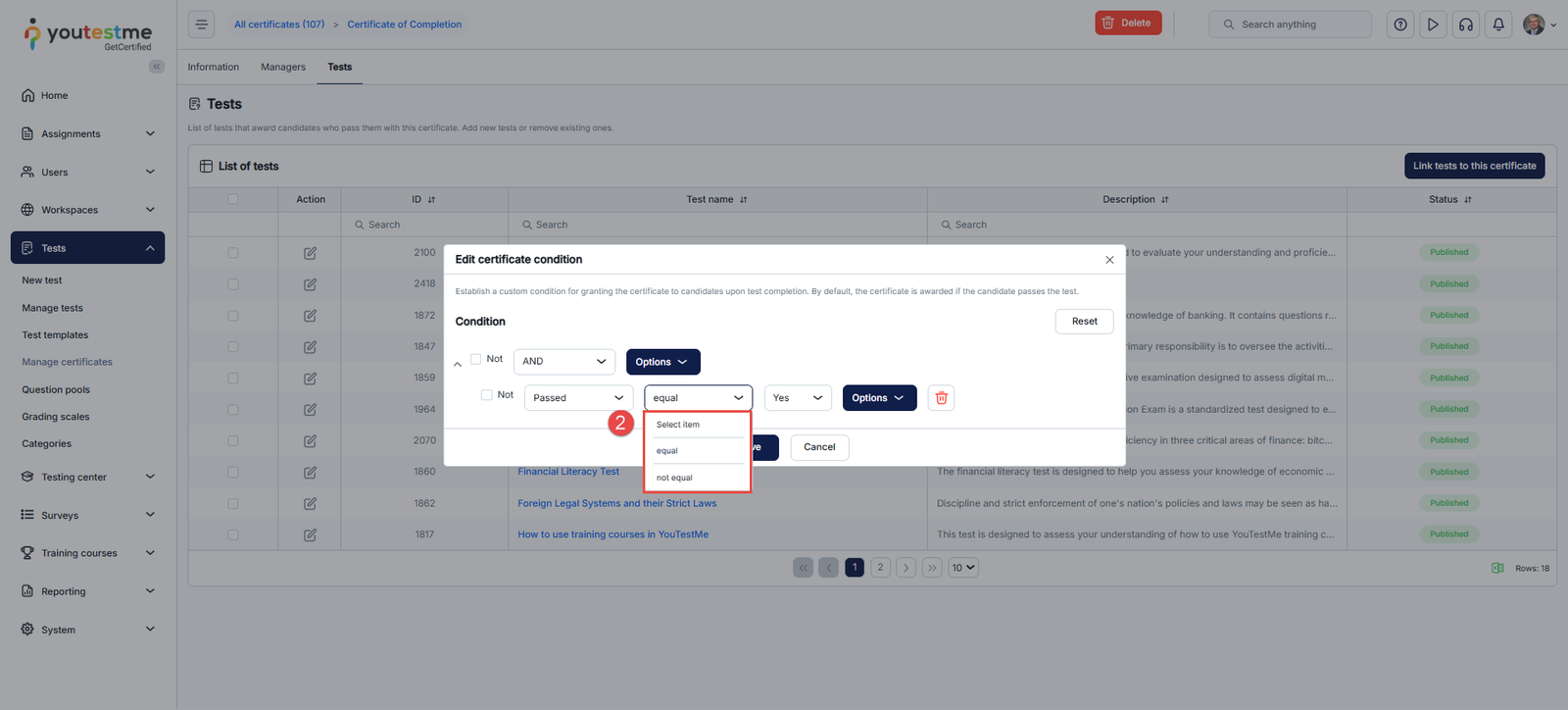Click edit icon for test 2070
The height and width of the screenshot is (710, 1568).
click(x=310, y=441)
